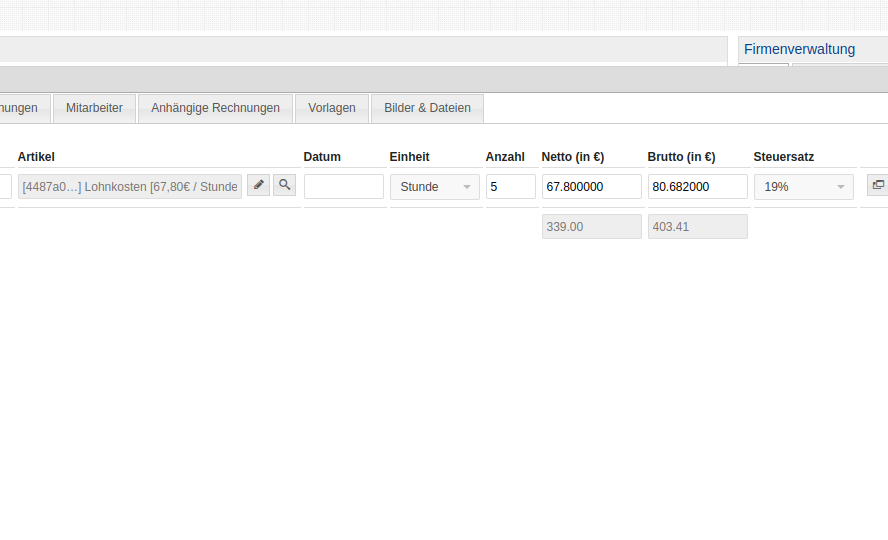The image size is (888, 540).
Task: Click the Netto total field 339.00
Action: pyautogui.click(x=591, y=227)
